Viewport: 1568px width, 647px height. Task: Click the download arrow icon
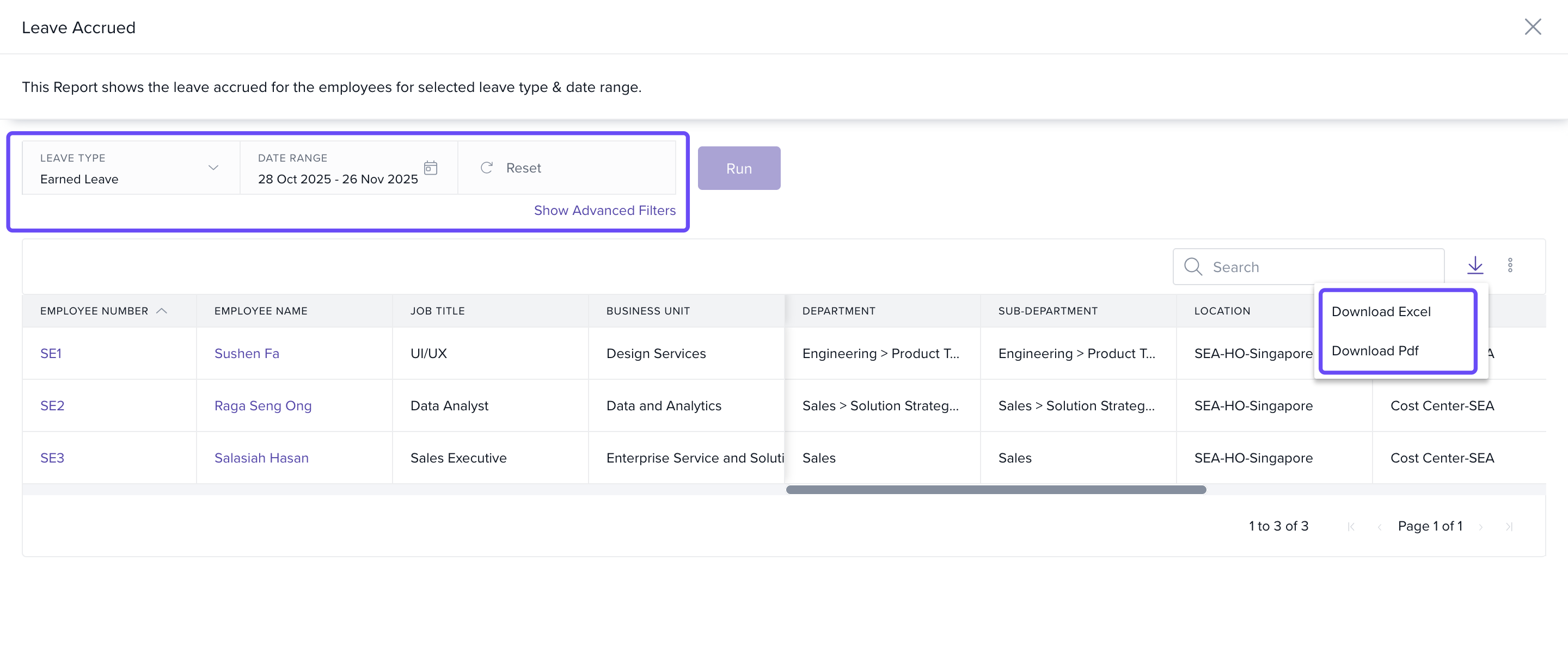1475,266
